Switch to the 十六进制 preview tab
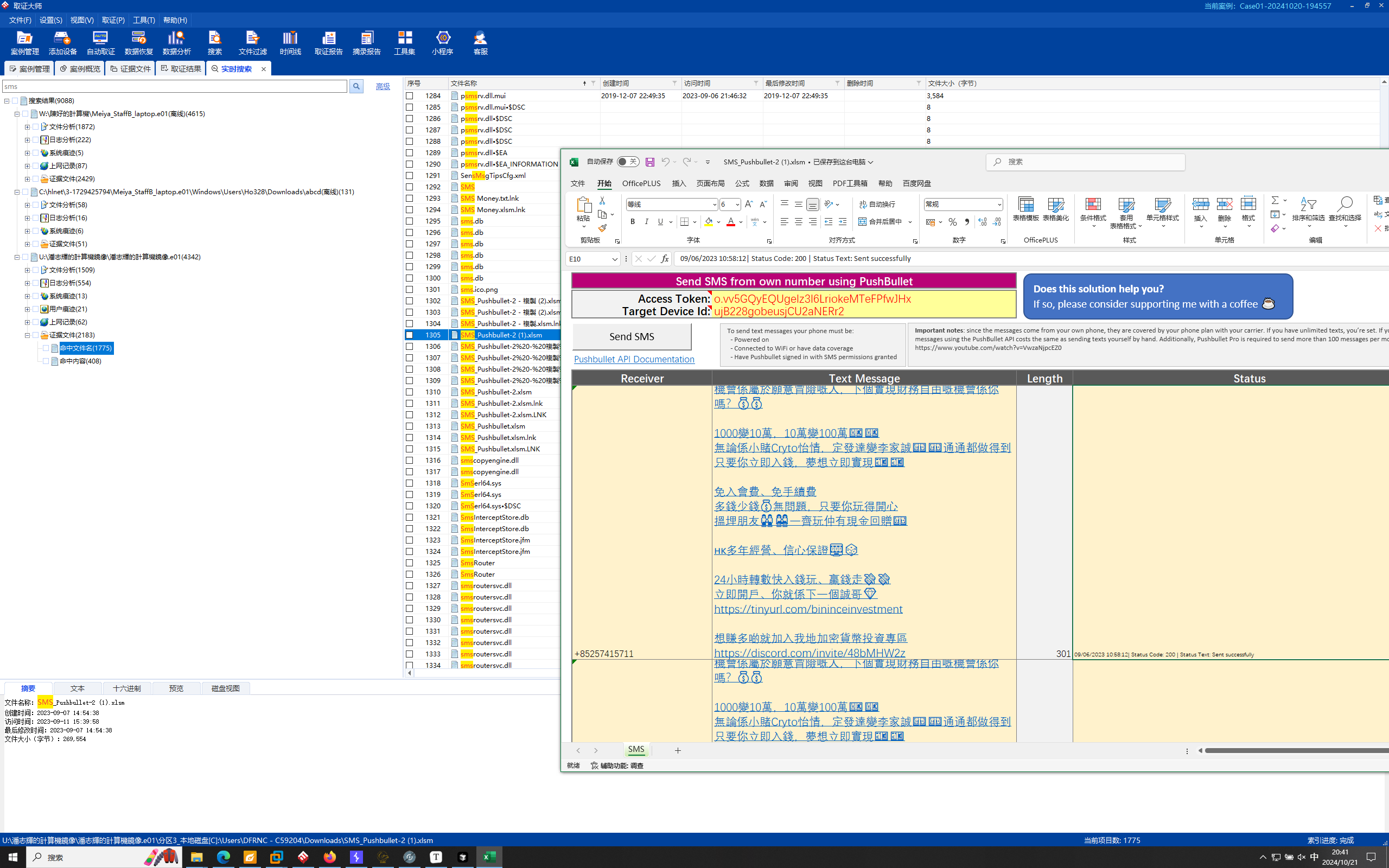The width and height of the screenshot is (1389, 868). tap(127, 688)
